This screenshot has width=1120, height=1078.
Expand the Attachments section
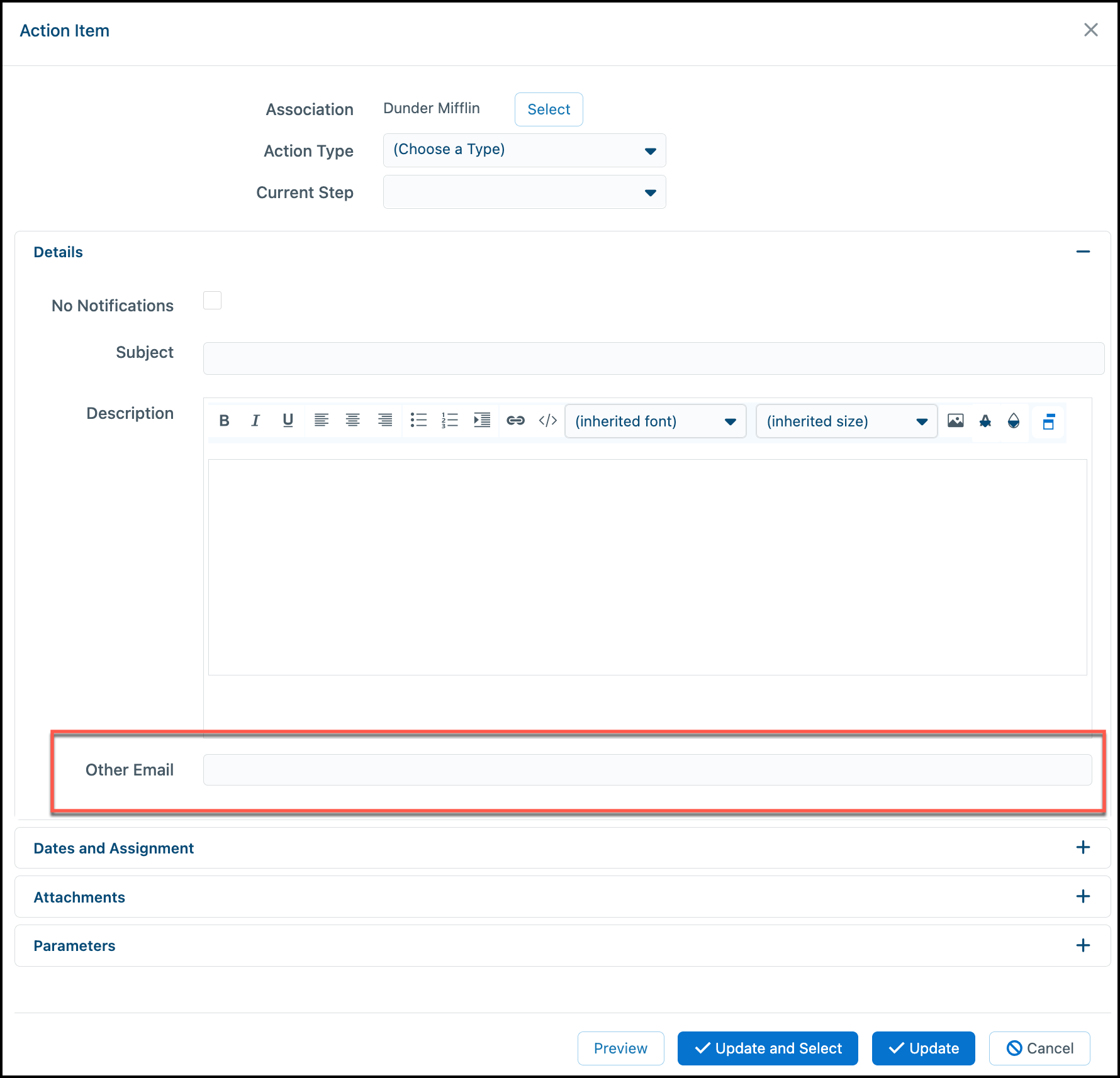click(x=1083, y=896)
